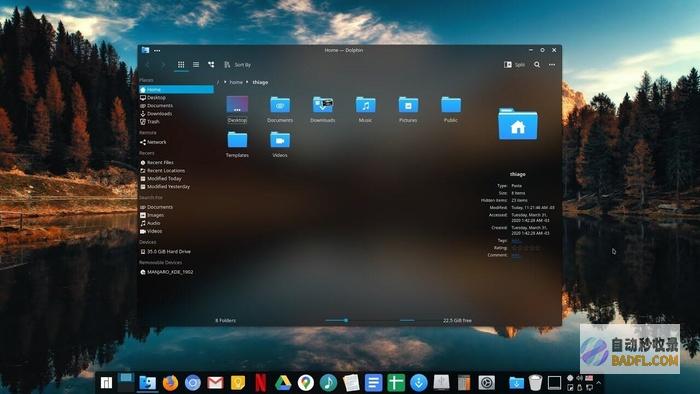The image size is (700, 394).
Task: Search for Videos in sidebar
Action: pos(151,232)
